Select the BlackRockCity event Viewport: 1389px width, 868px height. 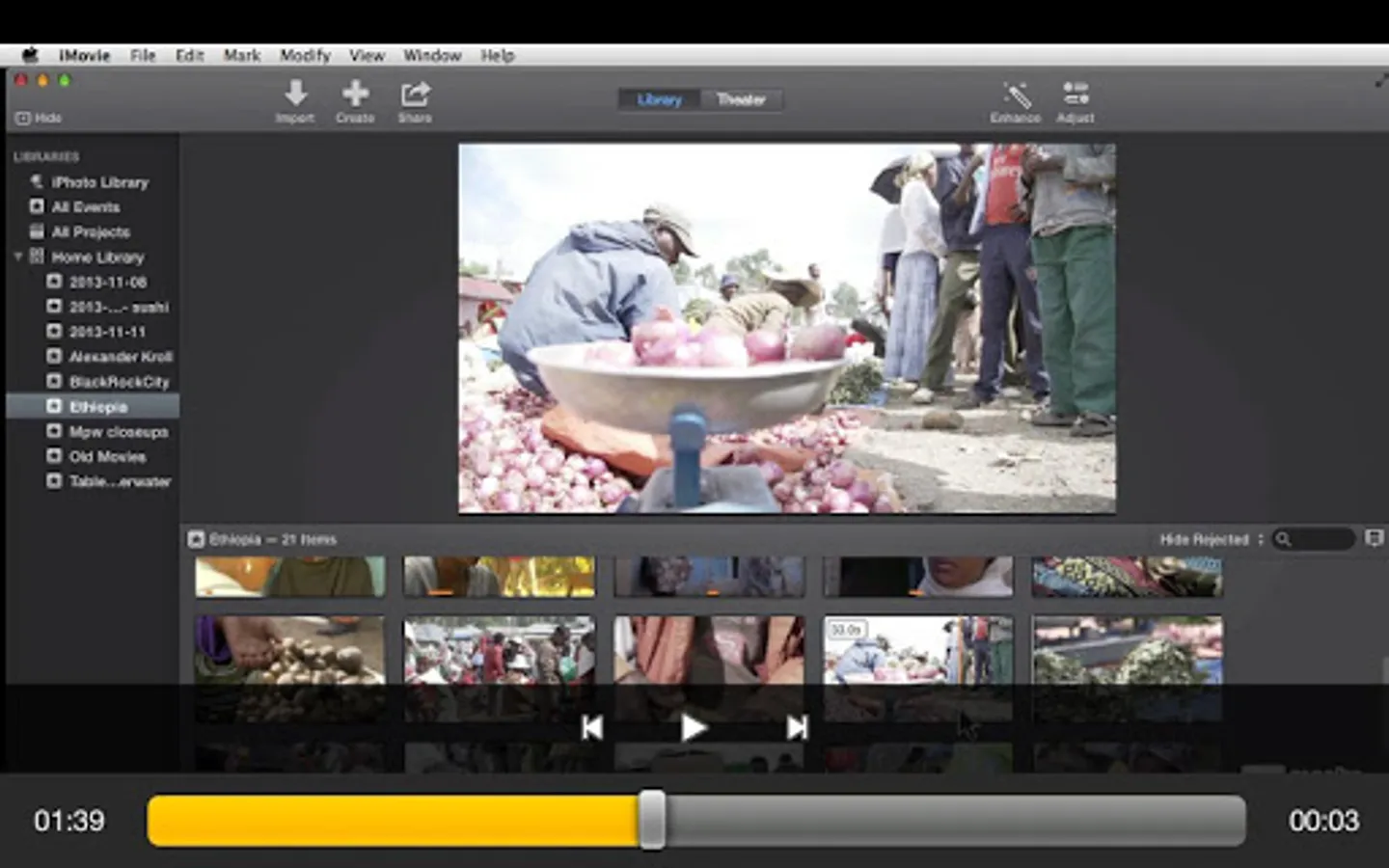coord(119,382)
